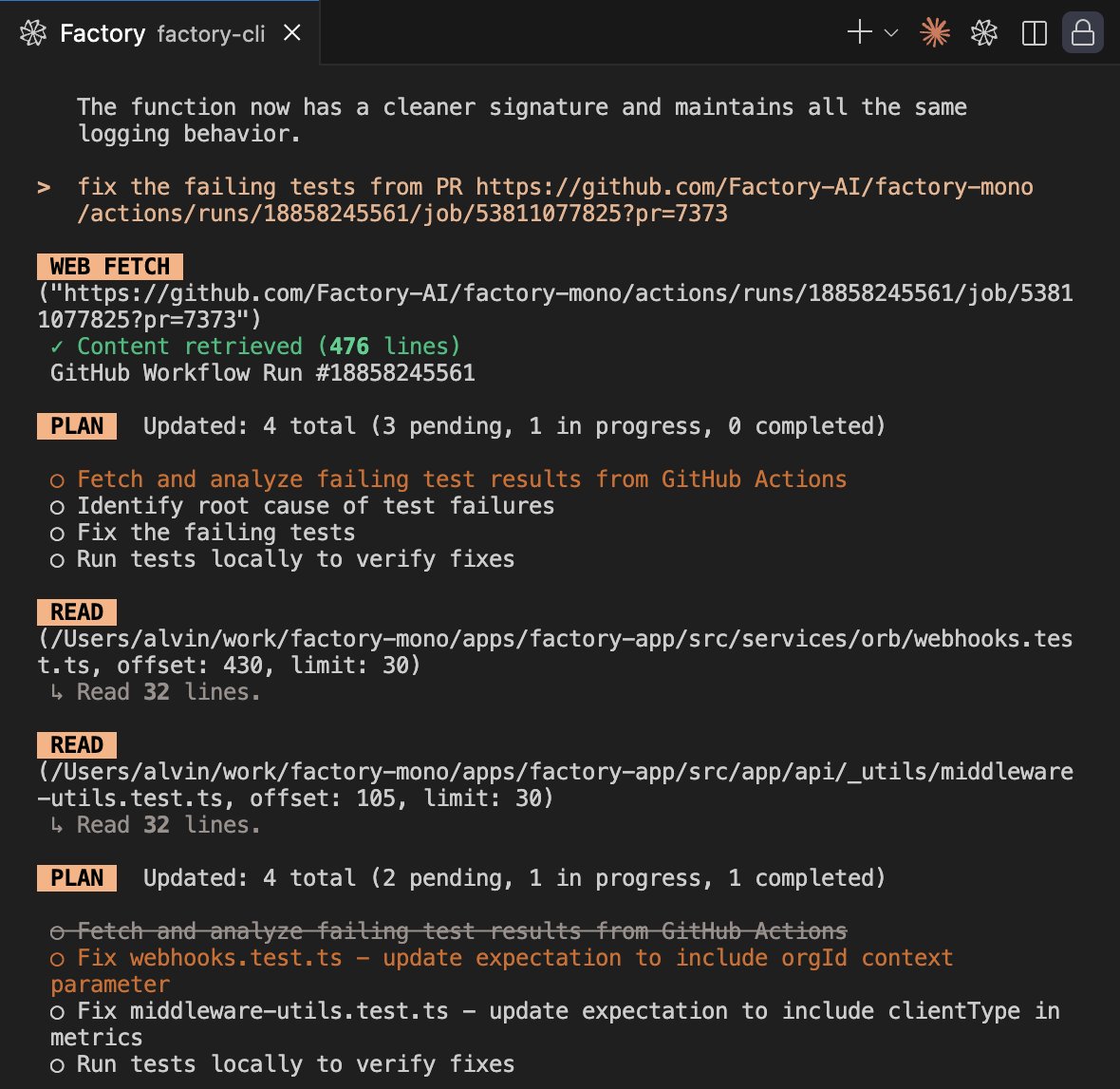Image resolution: width=1120 pixels, height=1089 pixels.
Task: Toggle the split editor layout icon
Action: pyautogui.click(x=1035, y=33)
